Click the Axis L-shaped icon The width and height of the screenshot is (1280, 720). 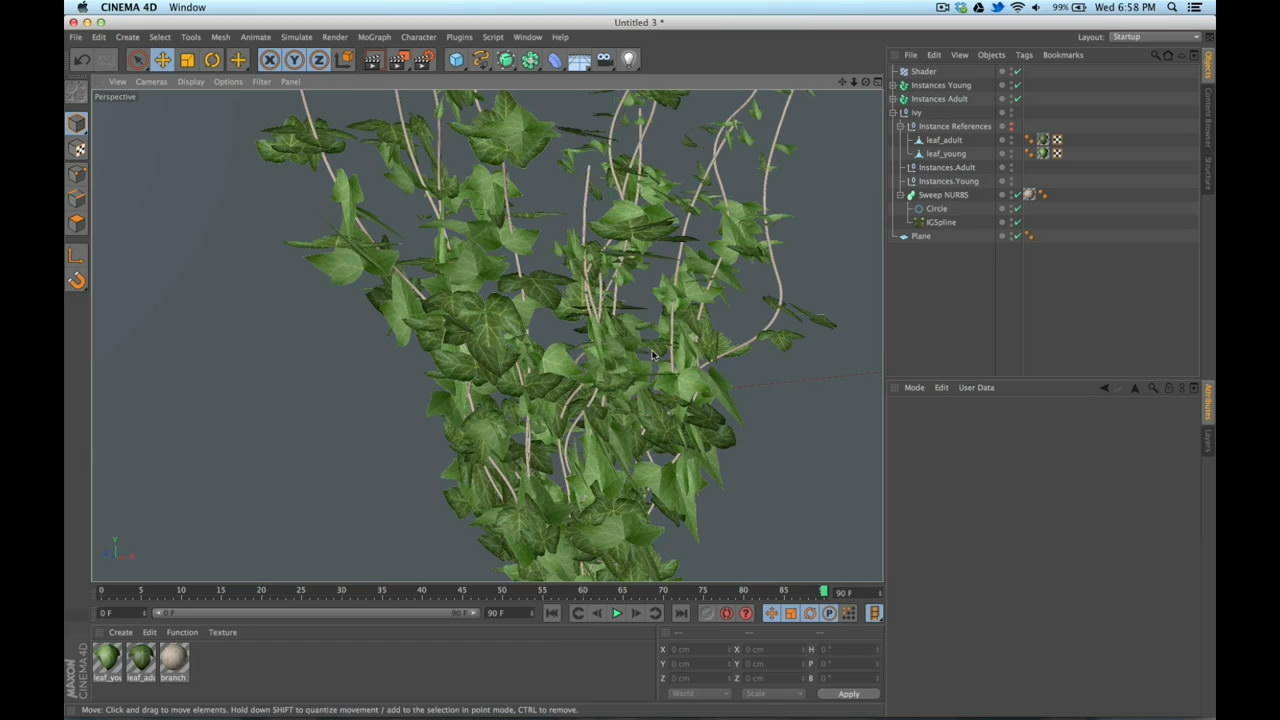76,256
